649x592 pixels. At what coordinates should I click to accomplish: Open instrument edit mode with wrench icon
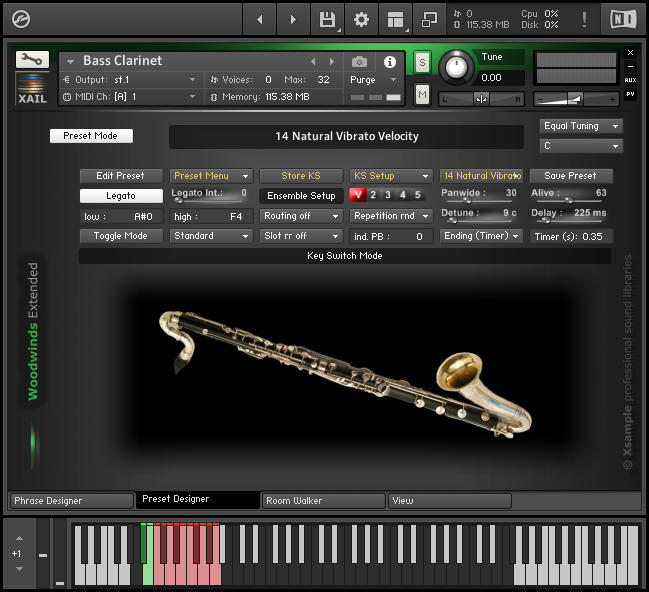pyautogui.click(x=32, y=60)
